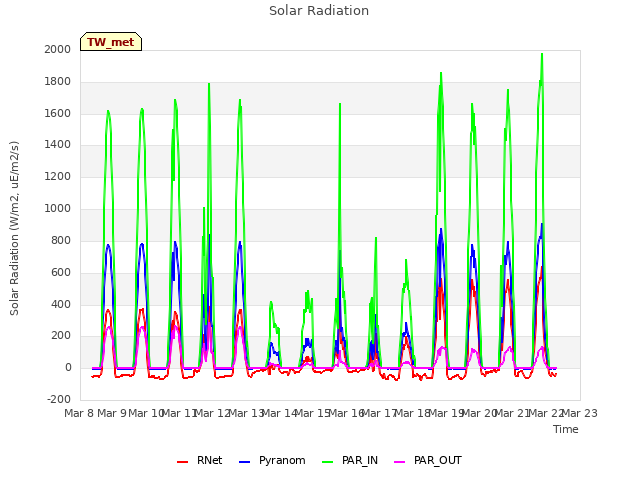Click the -200 y-axis tick label

point(59,400)
